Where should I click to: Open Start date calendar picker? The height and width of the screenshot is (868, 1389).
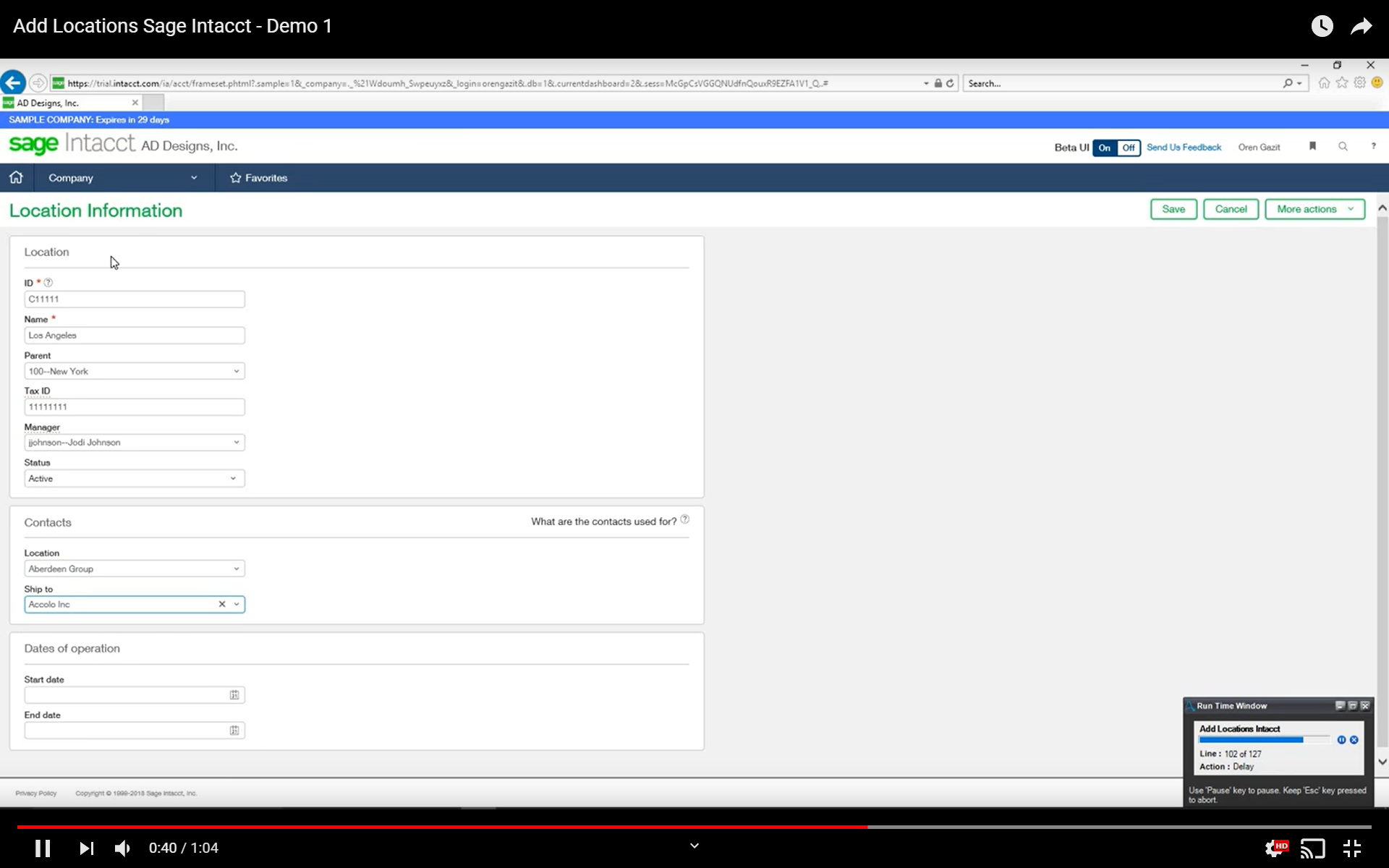(x=234, y=695)
